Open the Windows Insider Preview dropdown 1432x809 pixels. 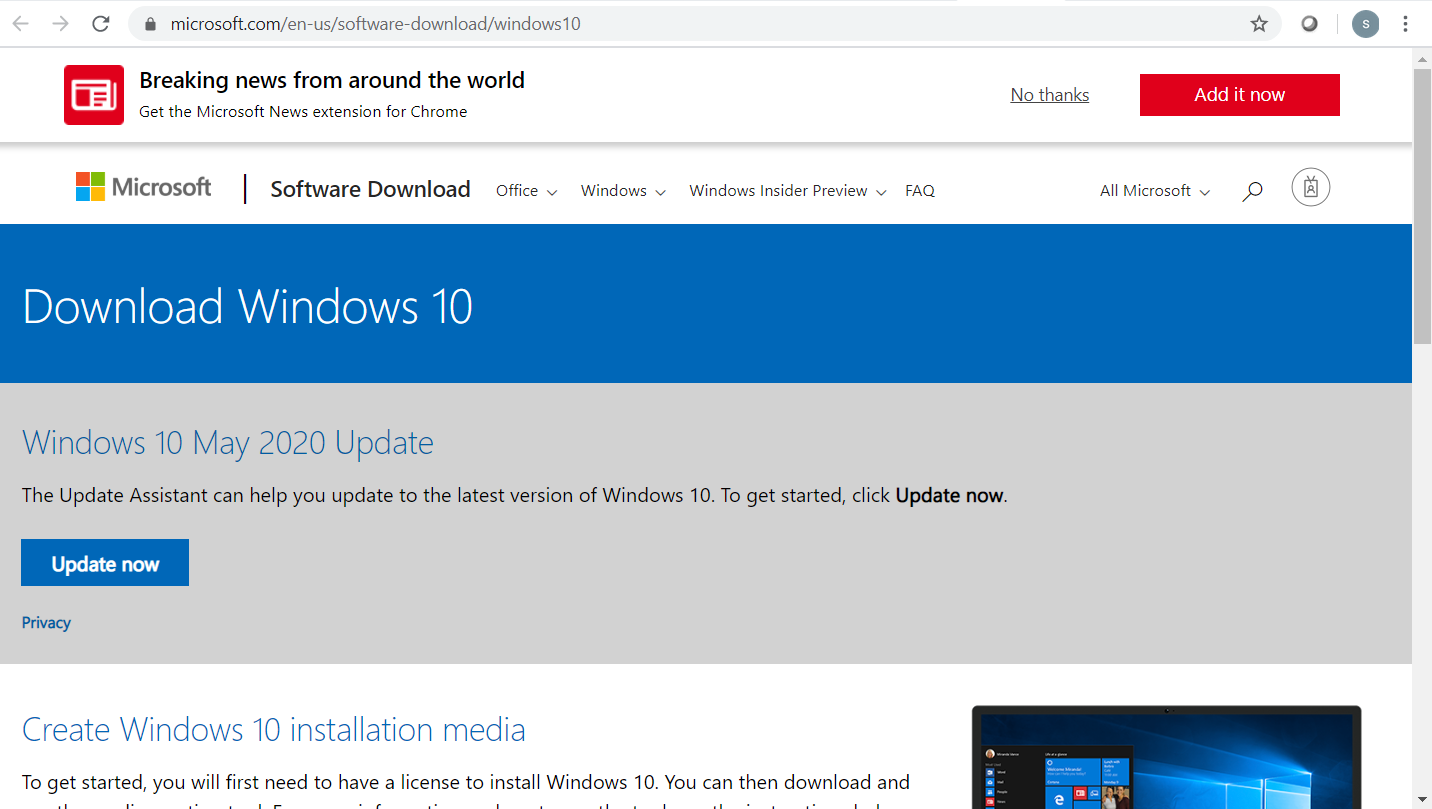787,191
